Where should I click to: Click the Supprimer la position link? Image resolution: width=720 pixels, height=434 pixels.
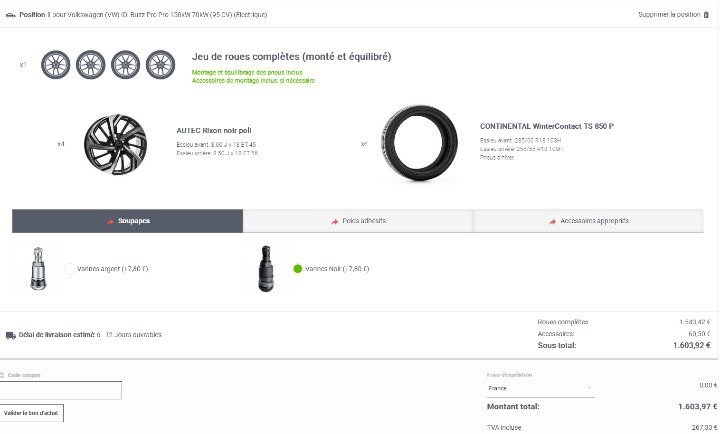(x=668, y=15)
